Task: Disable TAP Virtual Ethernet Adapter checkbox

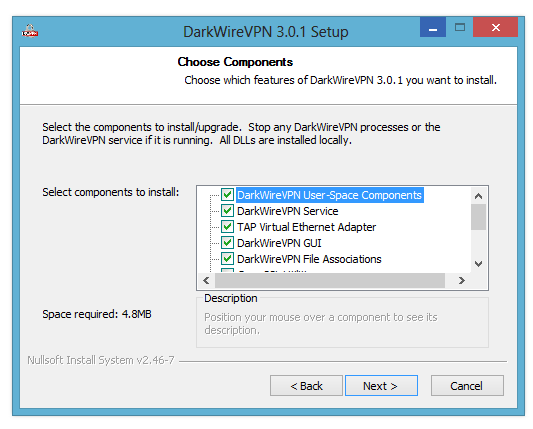Action: [x=227, y=226]
